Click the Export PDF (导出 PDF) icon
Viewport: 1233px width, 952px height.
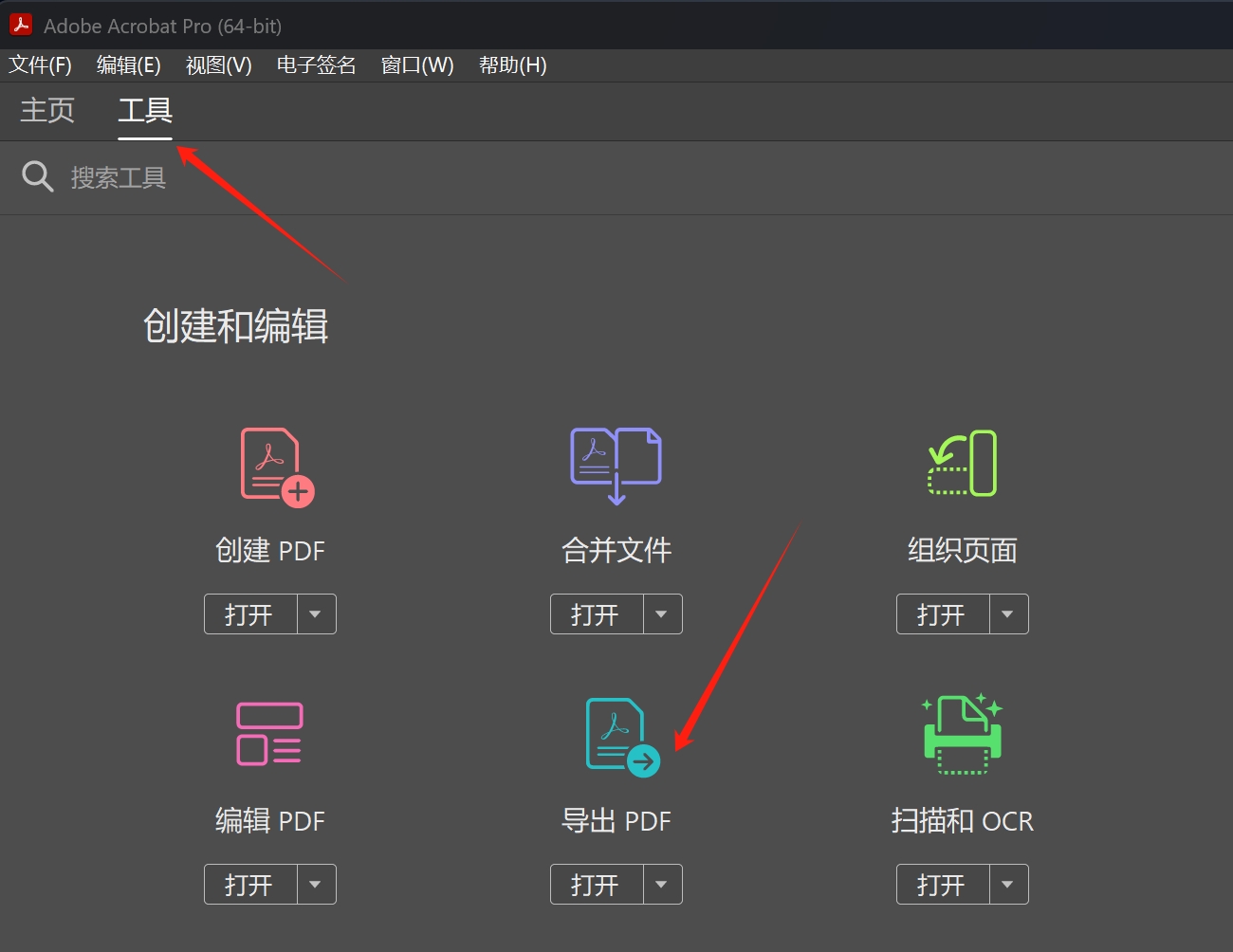pyautogui.click(x=621, y=737)
